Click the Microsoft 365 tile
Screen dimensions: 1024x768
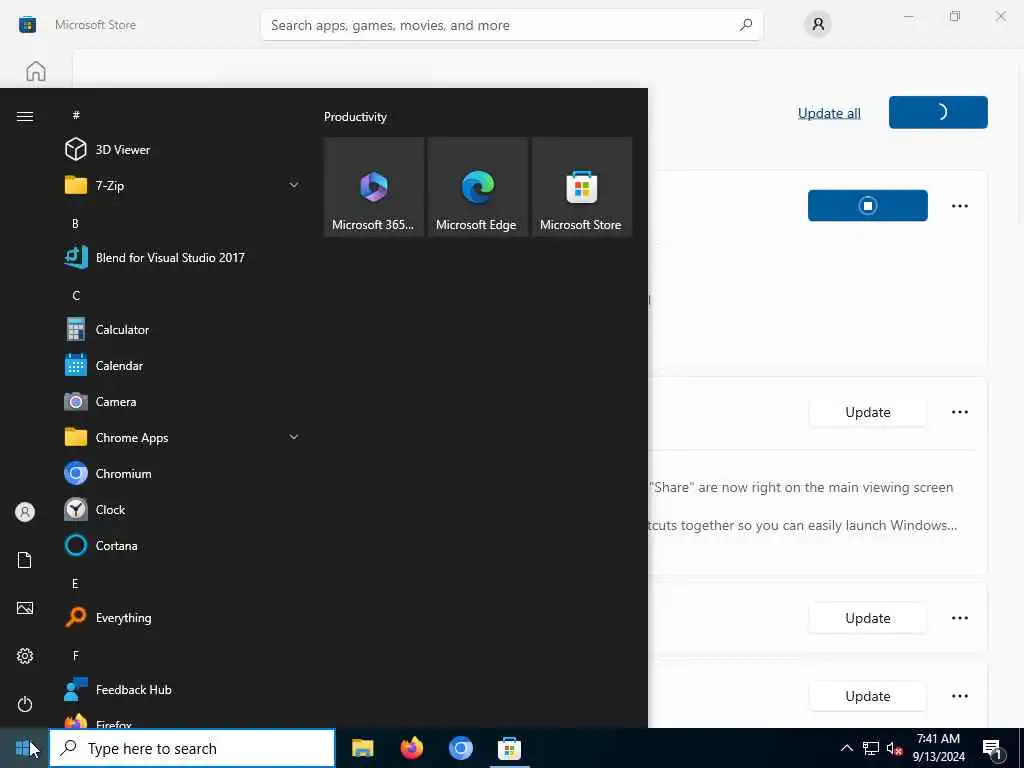[374, 187]
